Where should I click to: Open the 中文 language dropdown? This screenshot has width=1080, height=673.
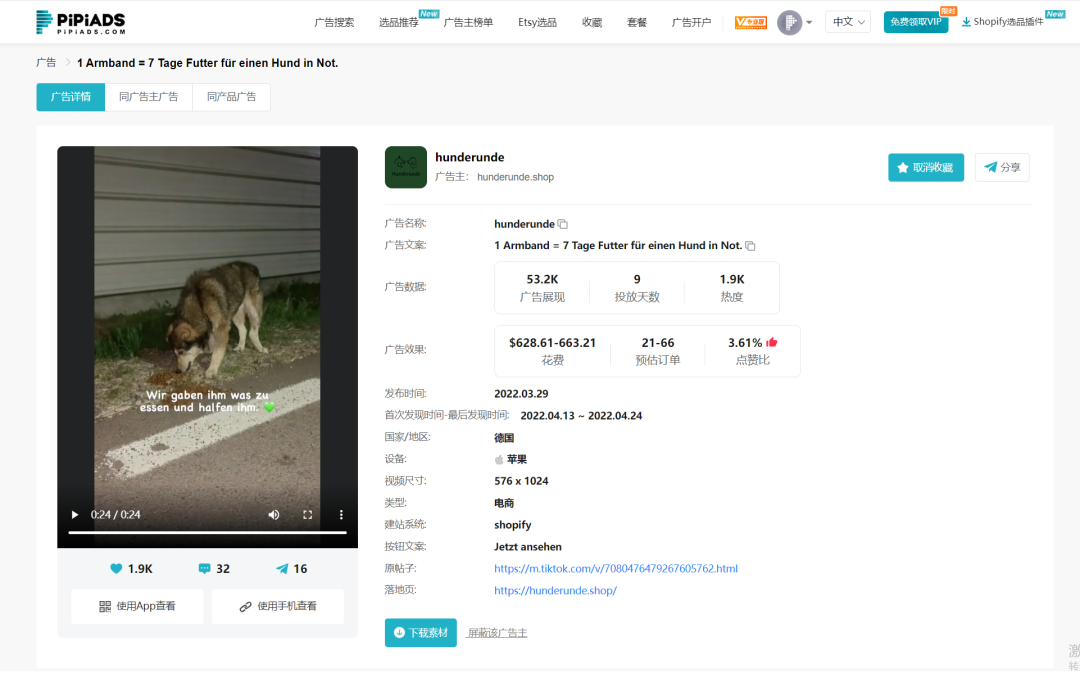[x=848, y=22]
